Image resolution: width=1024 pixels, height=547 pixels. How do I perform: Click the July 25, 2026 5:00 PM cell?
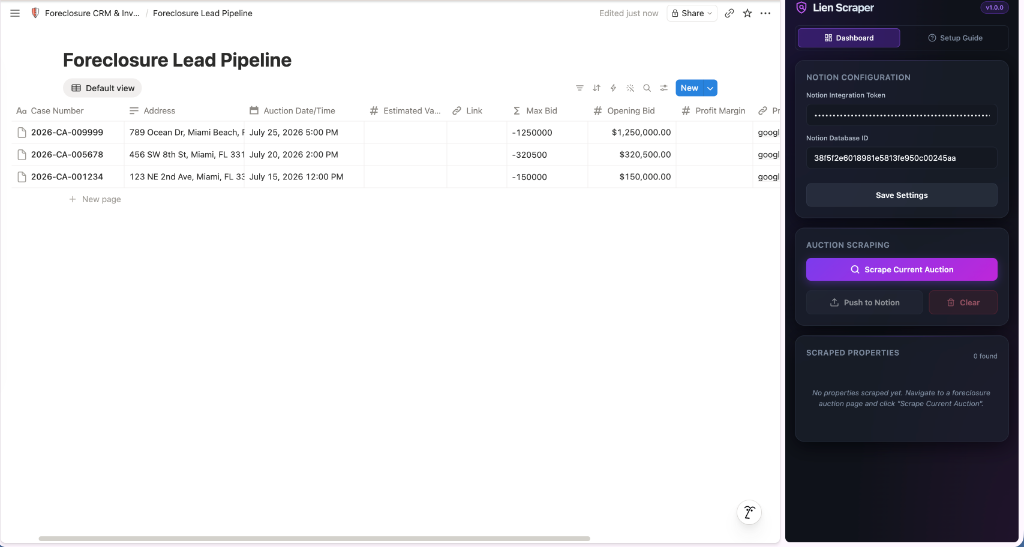point(304,133)
